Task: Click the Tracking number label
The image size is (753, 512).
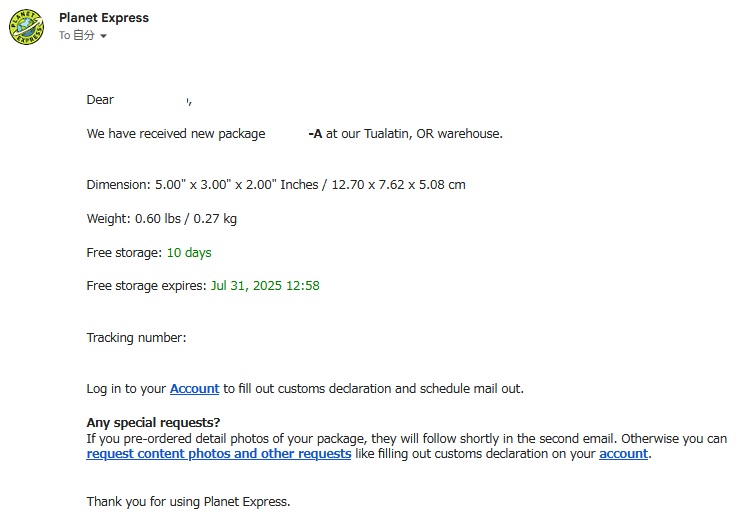Action: 136,338
